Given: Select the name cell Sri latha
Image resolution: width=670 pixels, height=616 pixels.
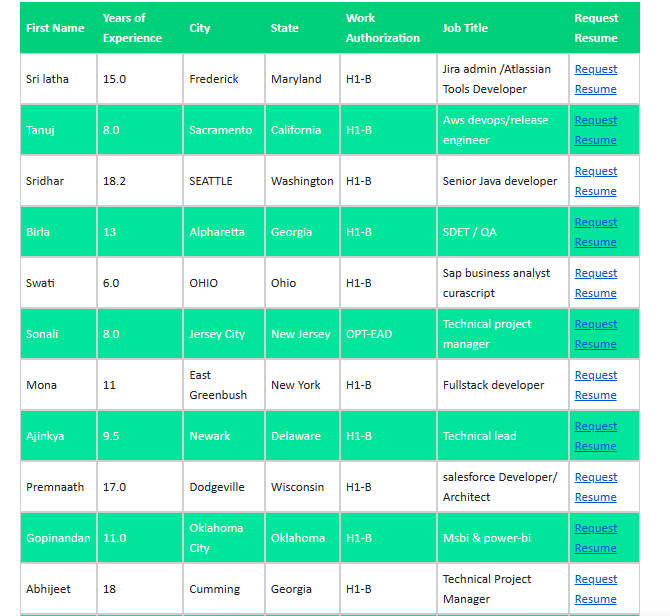Looking at the screenshot, I should [59, 79].
